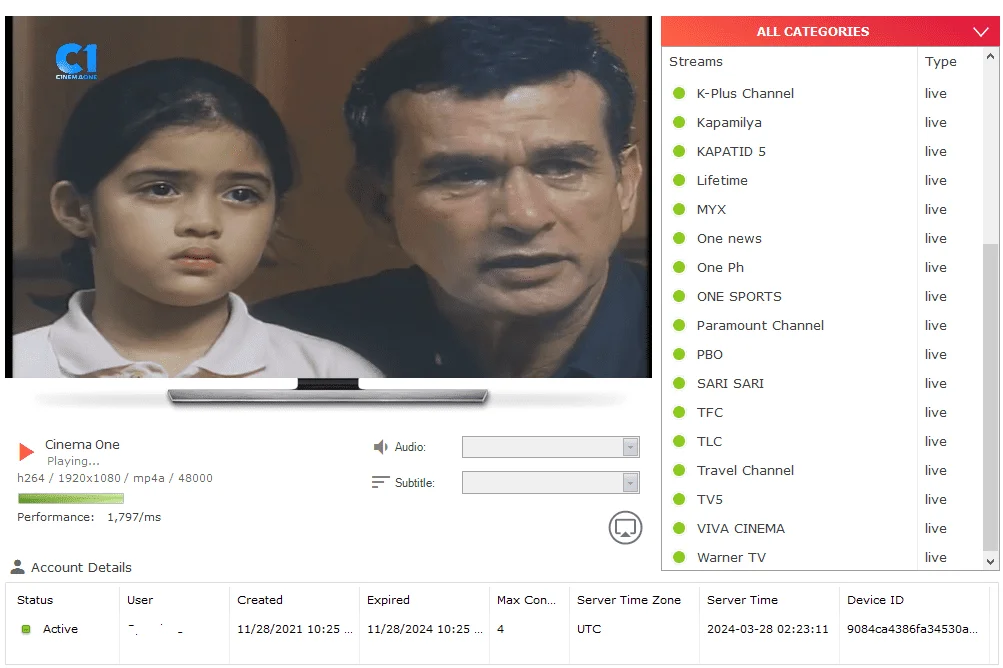1003x668 pixels.
Task: Click the cast to screen icon
Action: coord(625,528)
